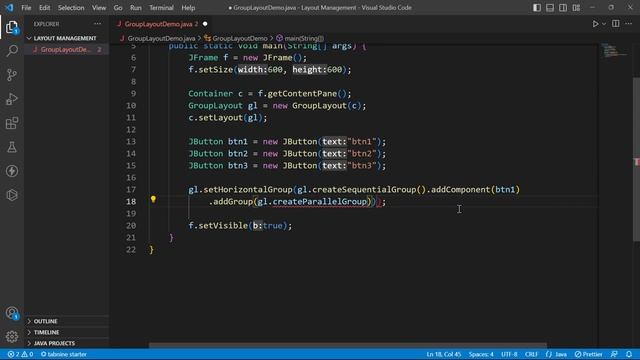The width and height of the screenshot is (640, 360).
Task: Open the Terminal menu
Action: pyautogui.click(x=161, y=8)
